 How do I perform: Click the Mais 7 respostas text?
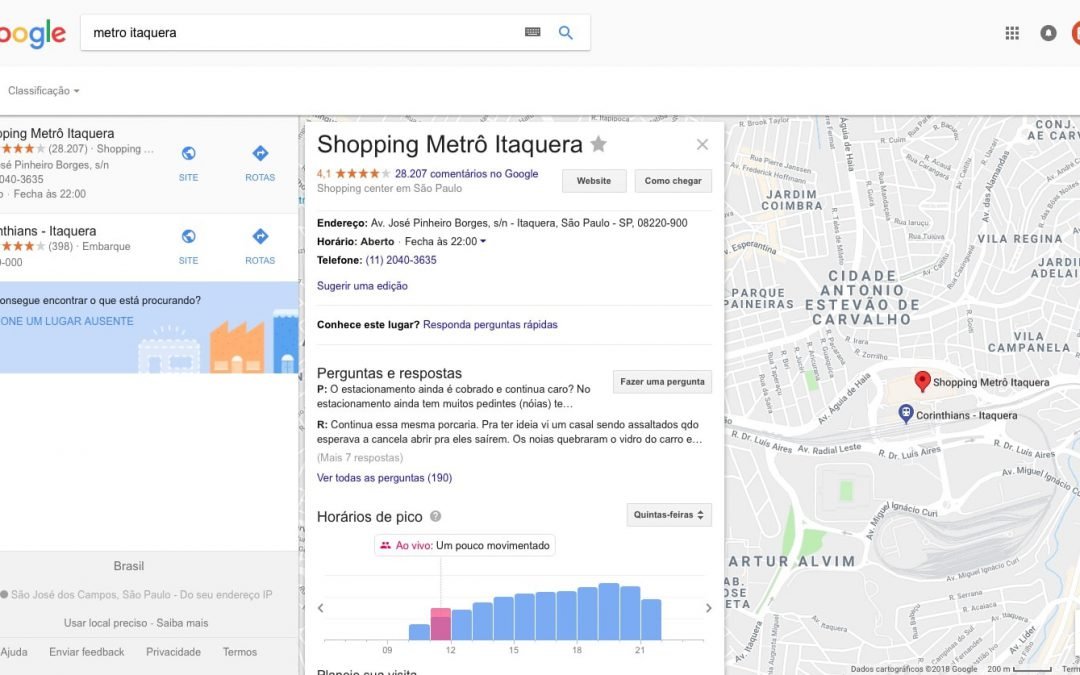coord(360,458)
